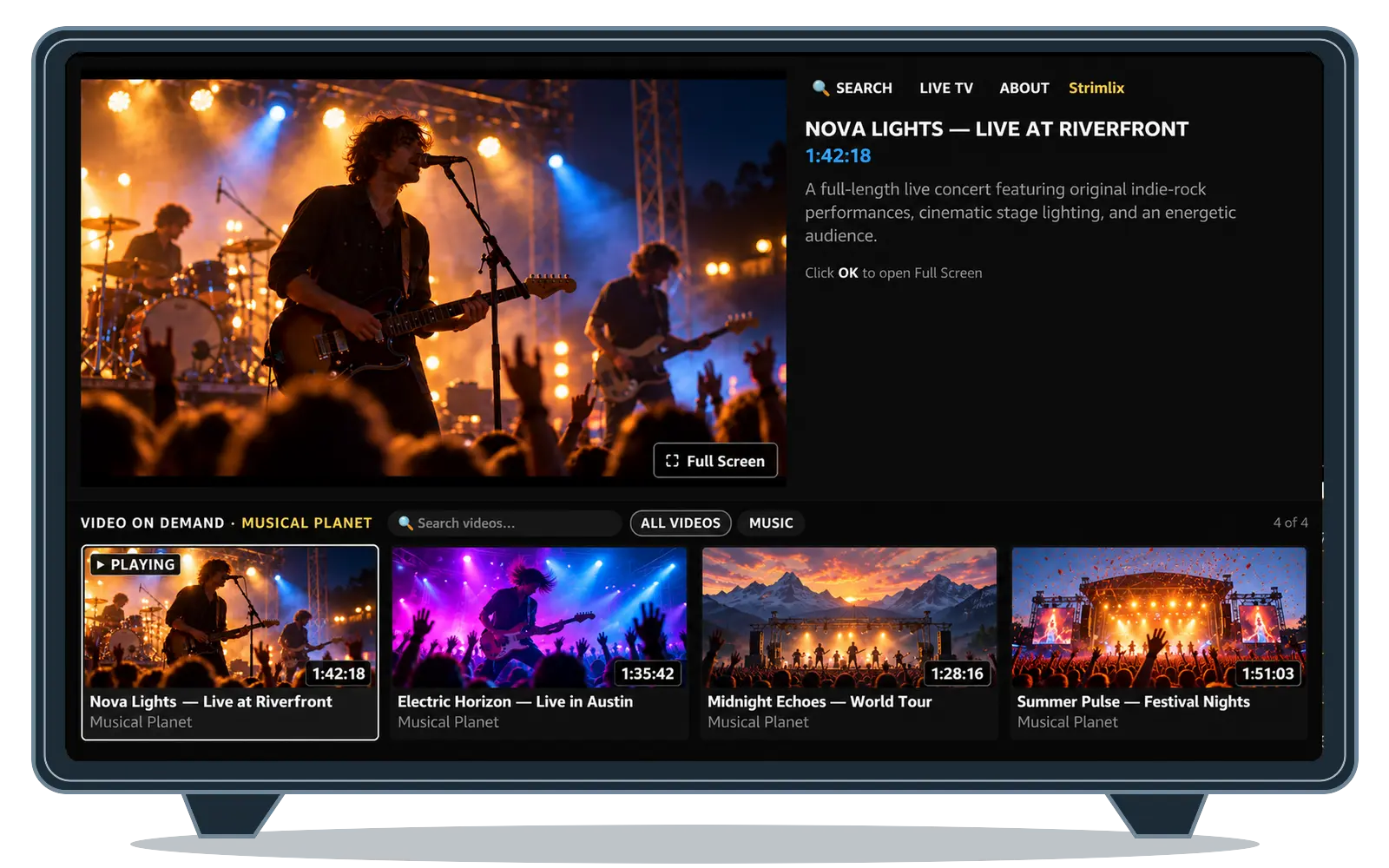Click the concert description paragraph
The width and height of the screenshot is (1389, 868).
click(x=1020, y=213)
